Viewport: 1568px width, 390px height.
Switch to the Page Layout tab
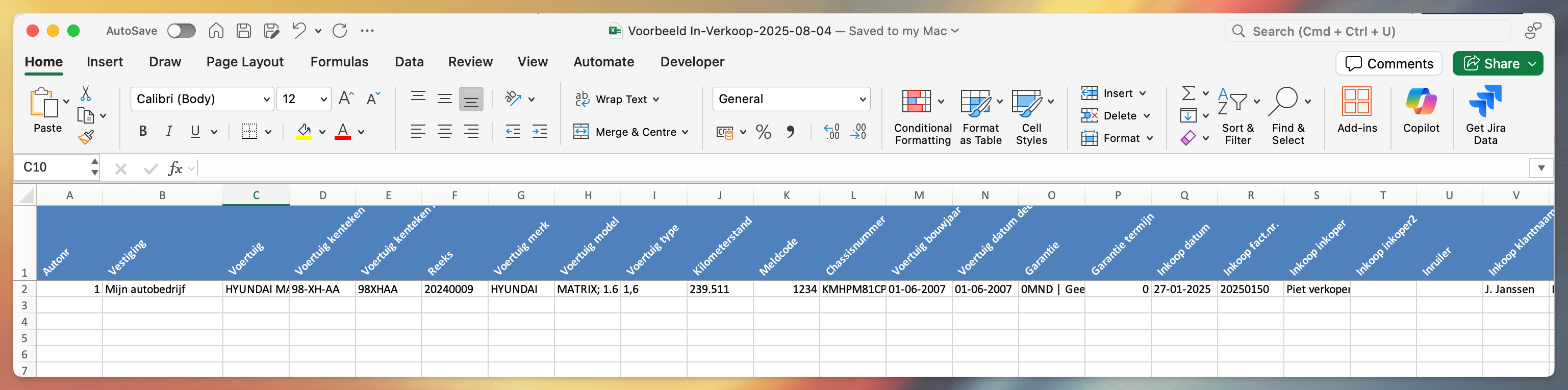245,62
